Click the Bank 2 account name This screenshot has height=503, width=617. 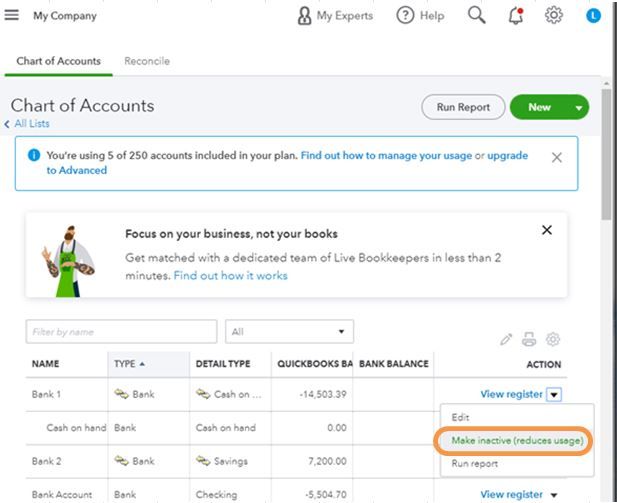(x=46, y=461)
